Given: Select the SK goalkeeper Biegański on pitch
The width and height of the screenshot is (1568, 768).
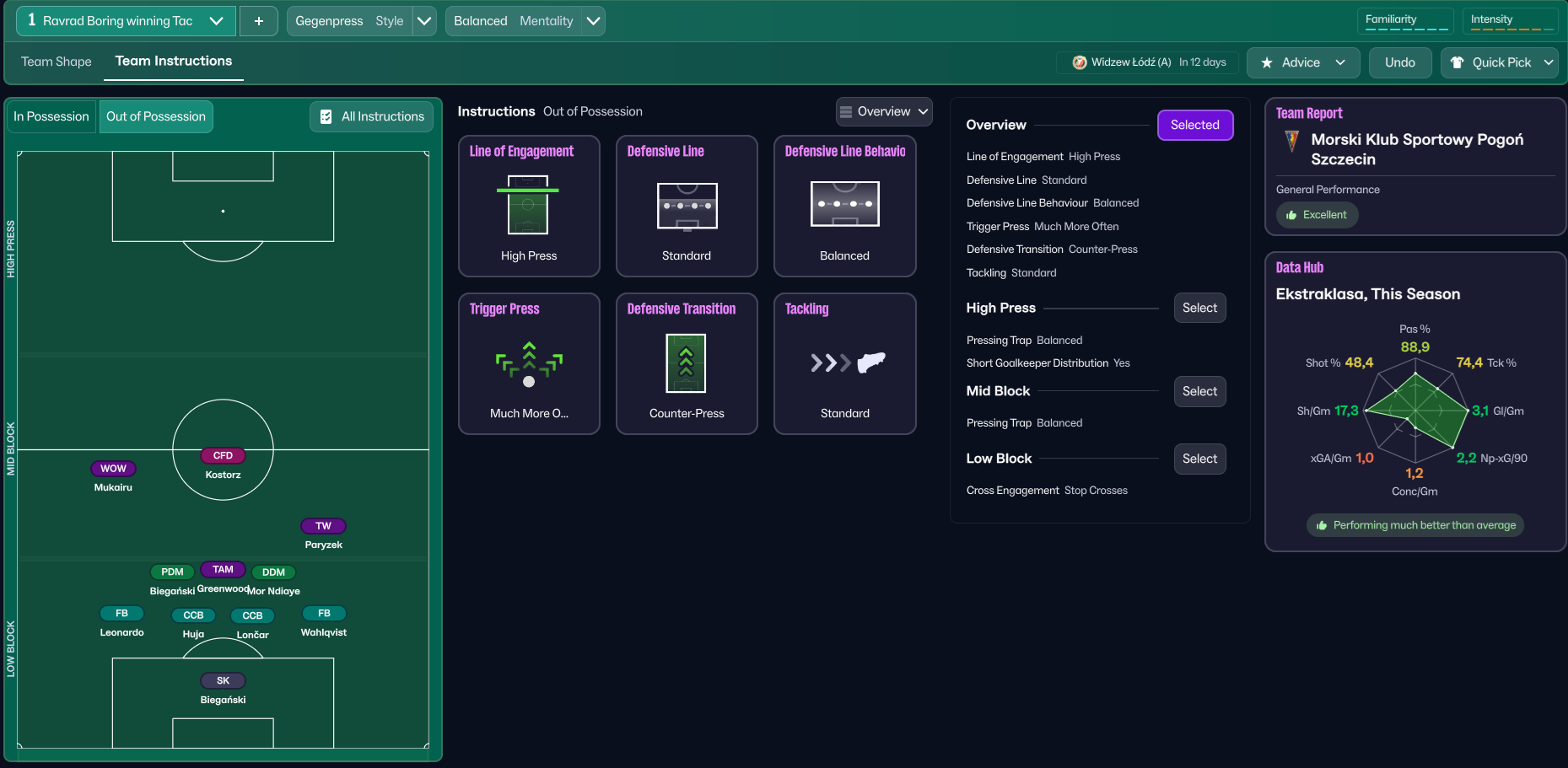Looking at the screenshot, I should (x=223, y=680).
